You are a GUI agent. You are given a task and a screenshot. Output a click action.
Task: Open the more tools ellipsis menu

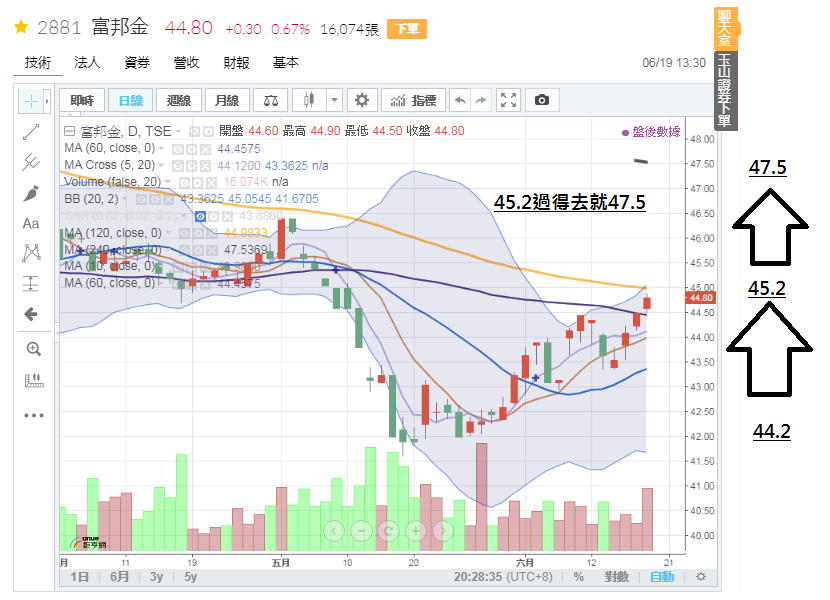pyautogui.click(x=33, y=416)
